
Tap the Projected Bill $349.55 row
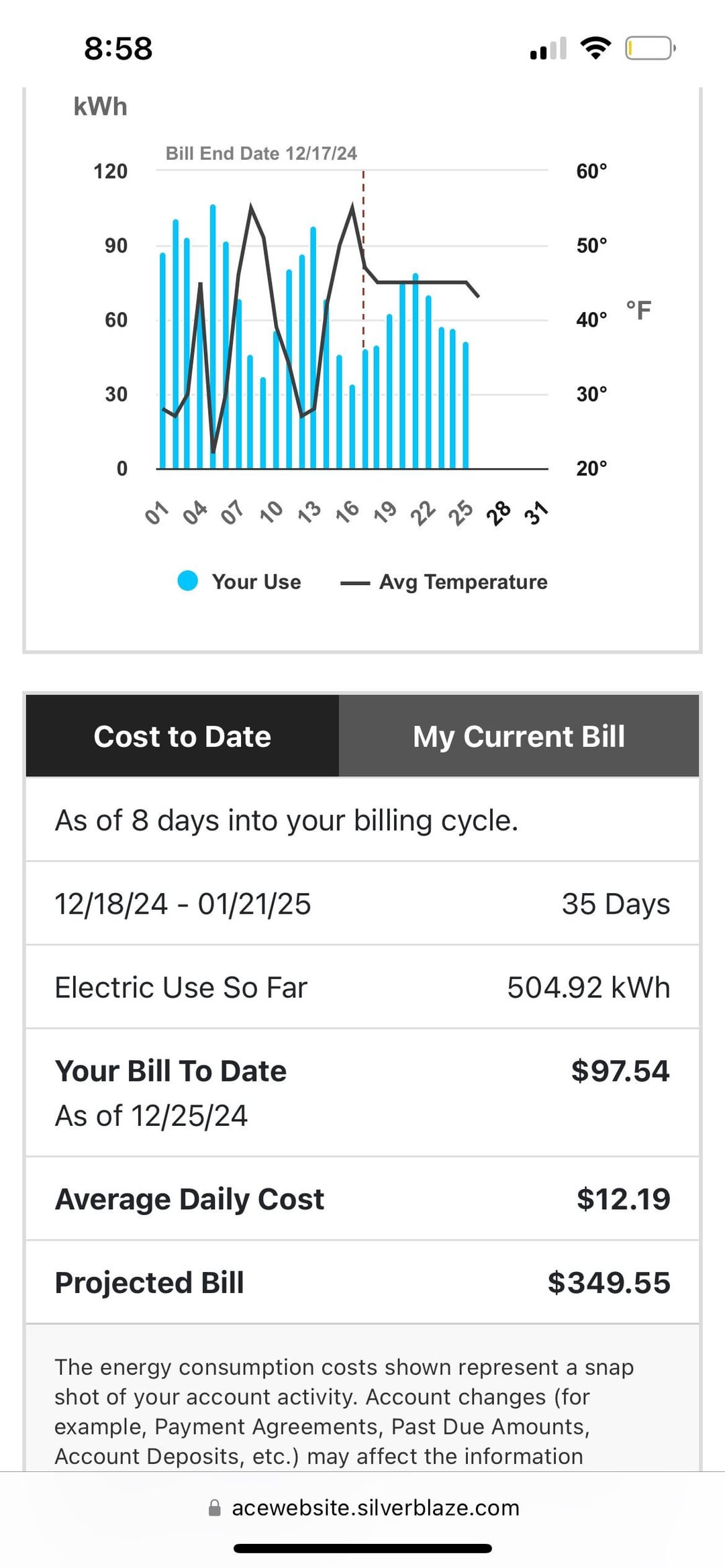[x=362, y=1282]
